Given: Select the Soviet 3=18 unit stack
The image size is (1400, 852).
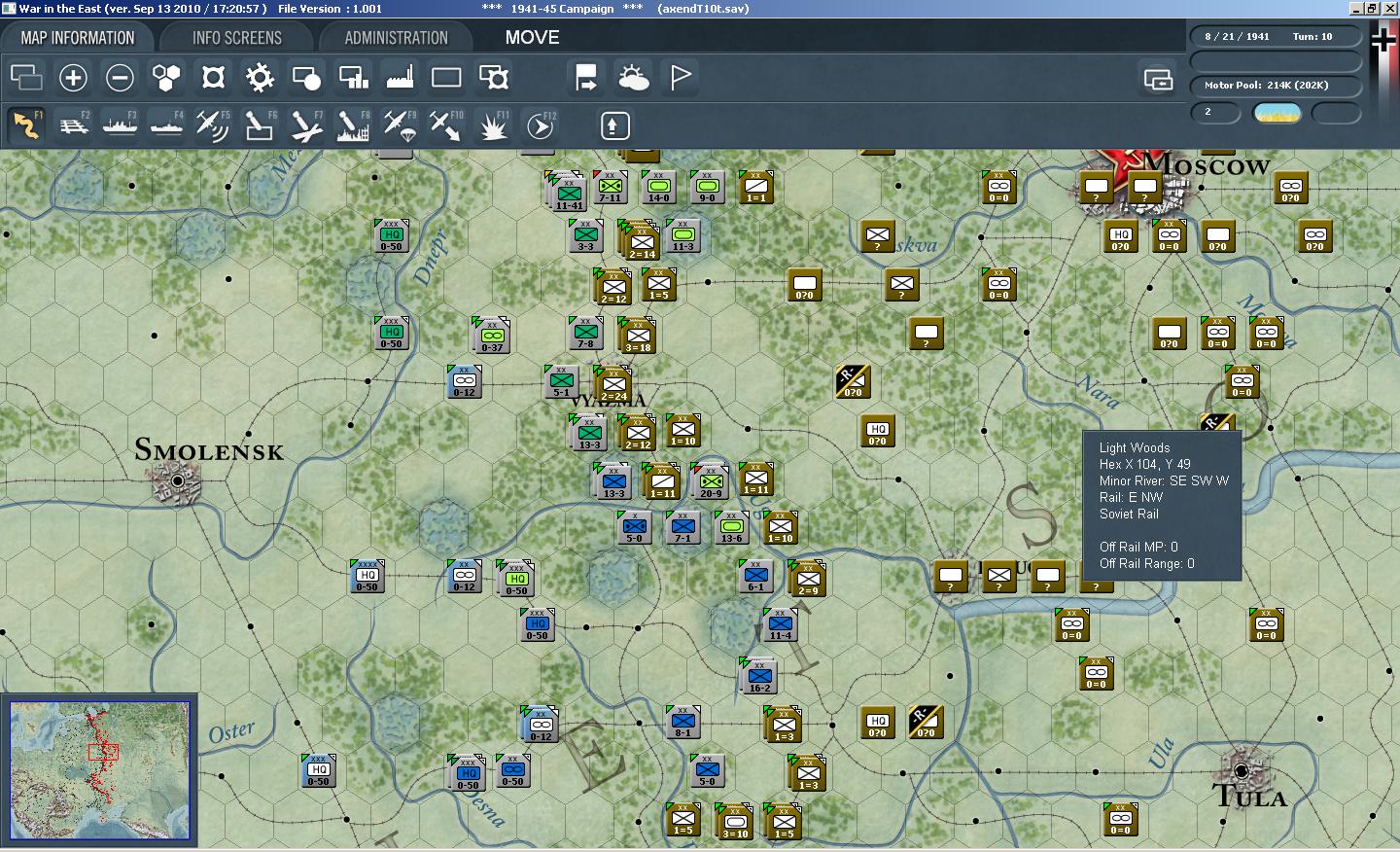Looking at the screenshot, I should coord(638,336).
